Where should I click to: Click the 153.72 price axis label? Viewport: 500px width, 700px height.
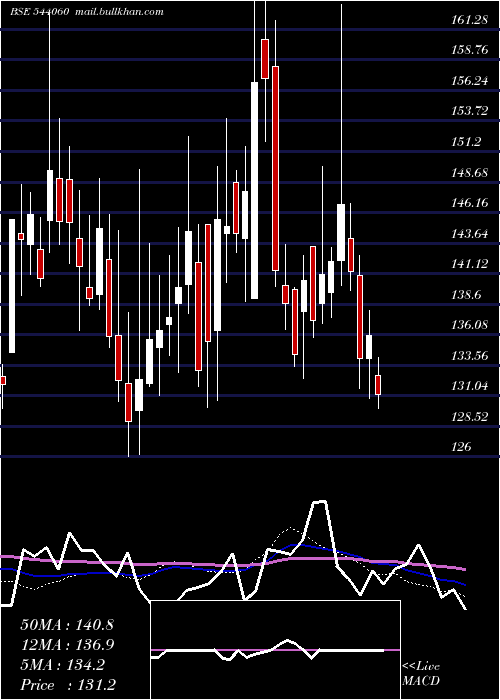pos(469,111)
